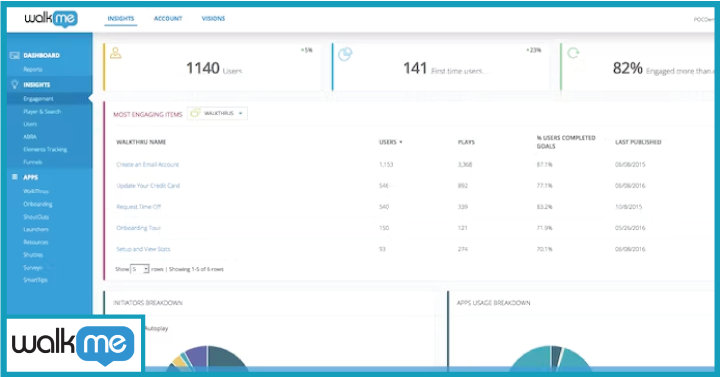The width and height of the screenshot is (720, 377).
Task: Click the Apps Usage Breakdown pie chart
Action: pyautogui.click(x=550, y=358)
